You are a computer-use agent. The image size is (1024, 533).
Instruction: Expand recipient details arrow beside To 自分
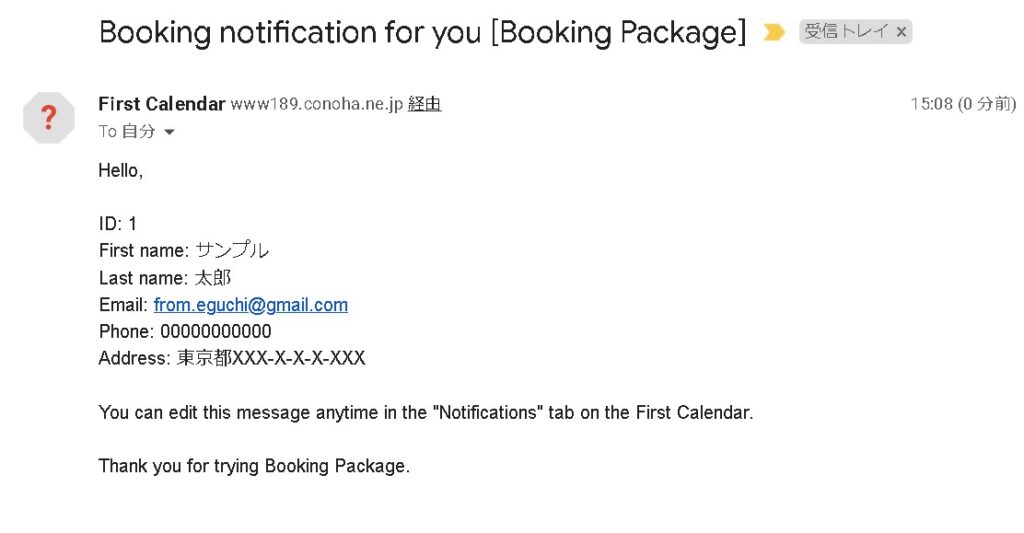tap(169, 132)
